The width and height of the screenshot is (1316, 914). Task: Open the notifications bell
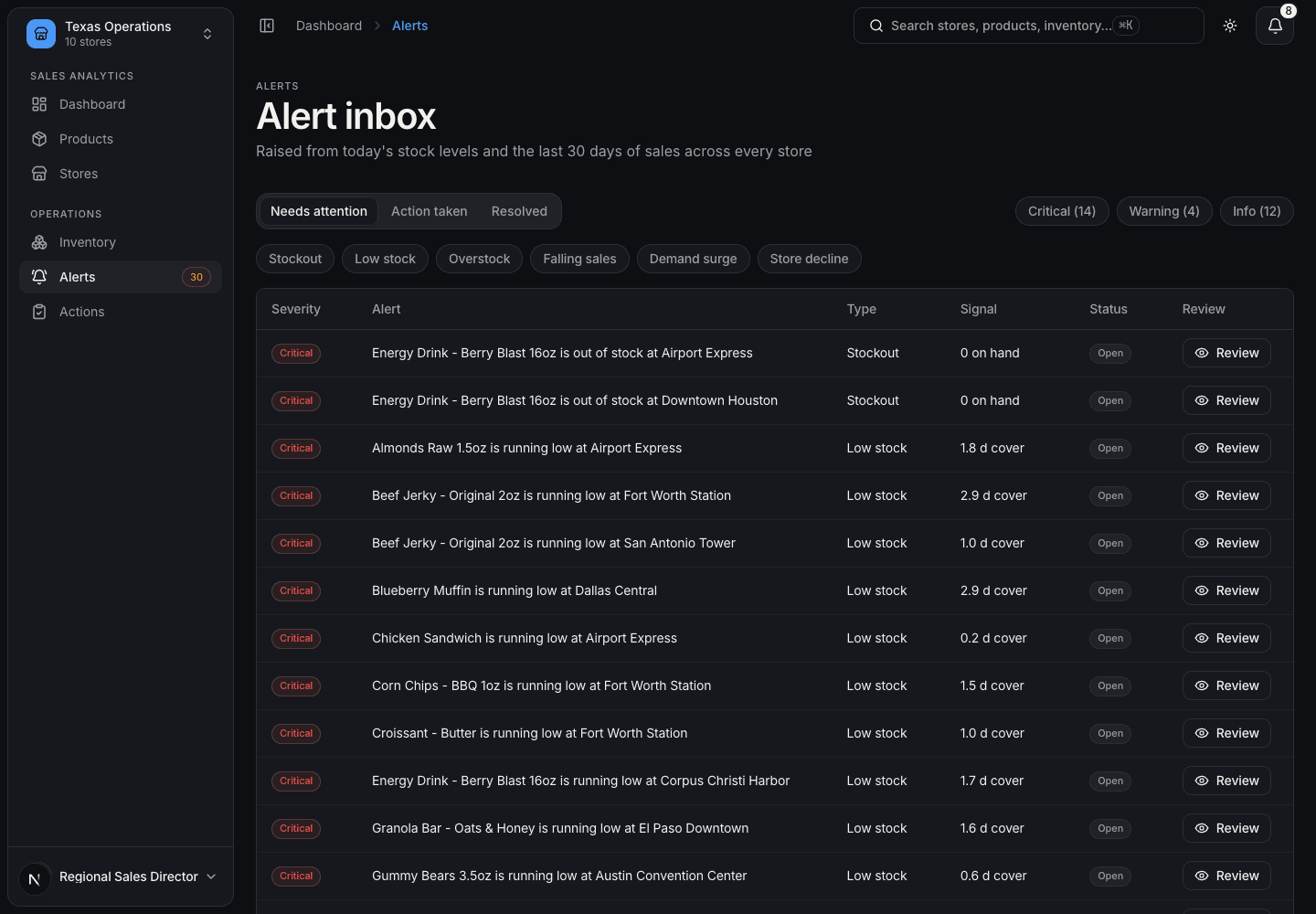pos(1275,26)
